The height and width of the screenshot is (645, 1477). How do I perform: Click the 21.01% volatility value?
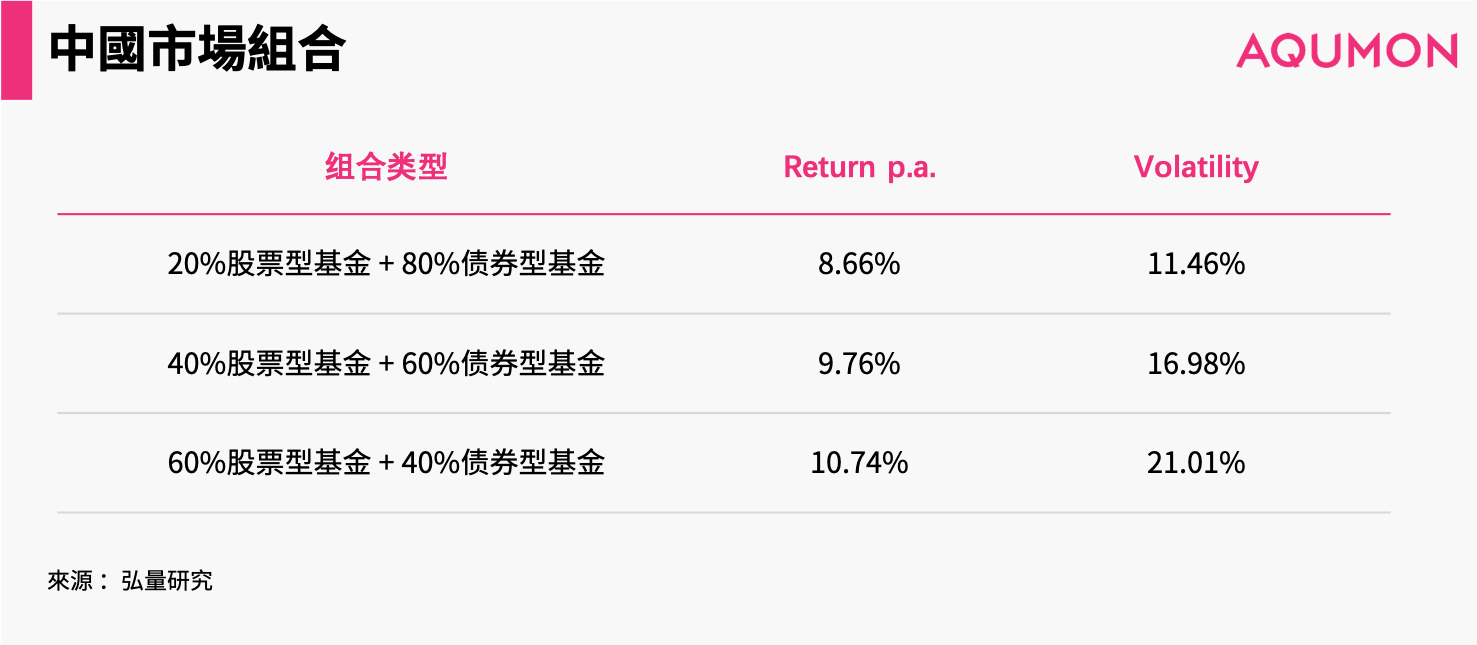(1196, 462)
